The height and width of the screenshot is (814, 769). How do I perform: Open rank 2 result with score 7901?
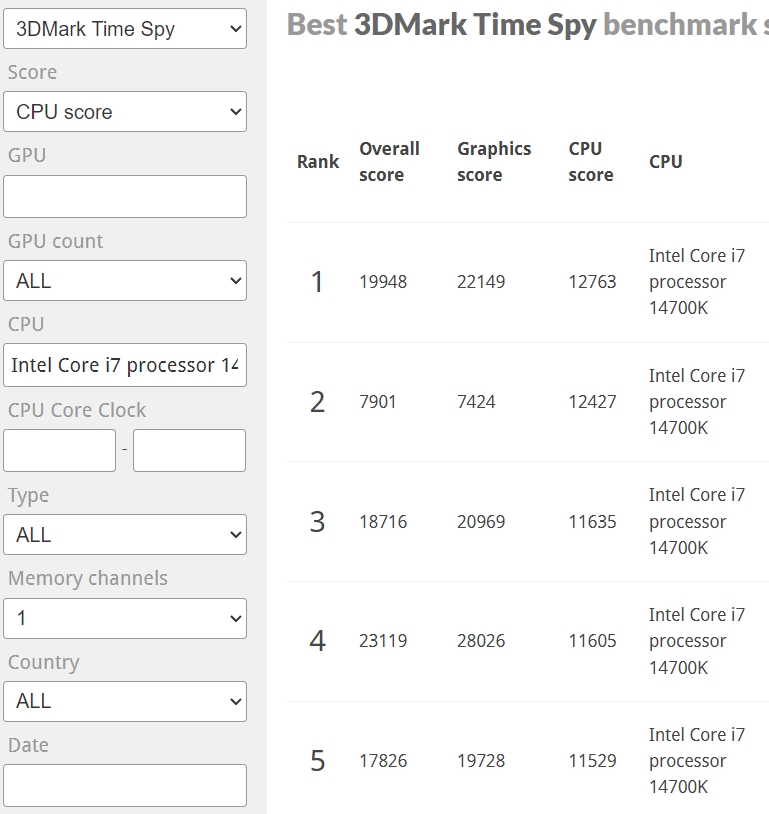[378, 402]
